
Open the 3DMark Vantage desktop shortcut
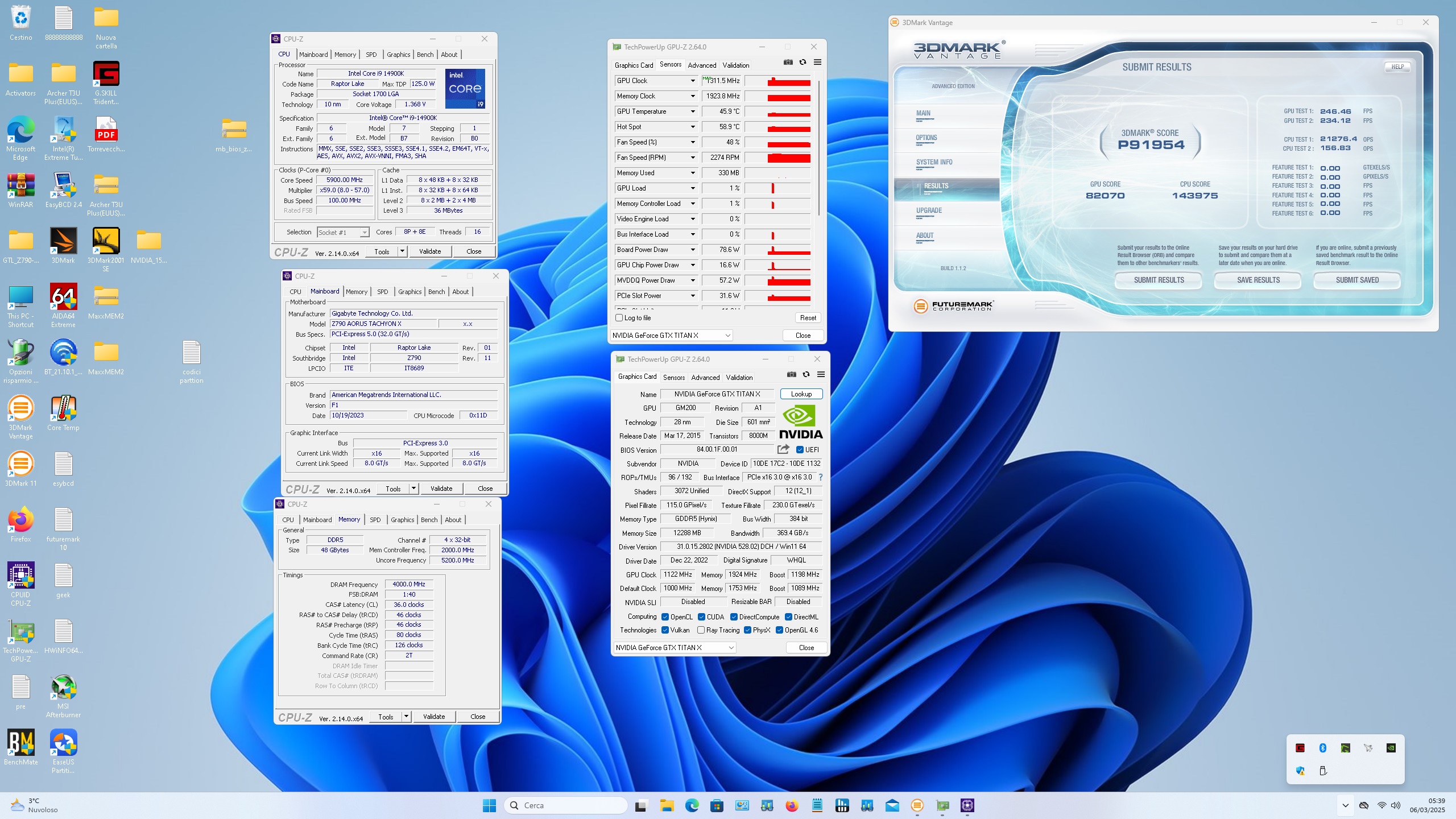pos(20,417)
